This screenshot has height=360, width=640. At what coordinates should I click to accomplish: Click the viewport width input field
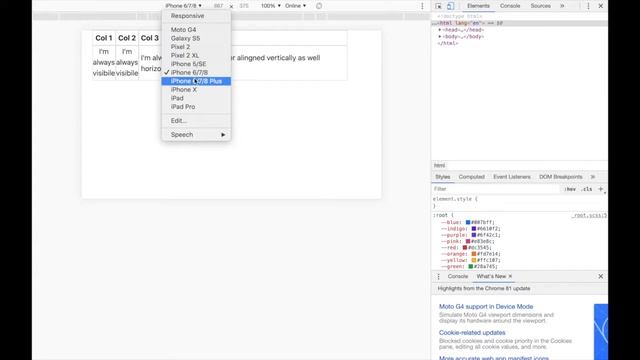click(x=218, y=6)
